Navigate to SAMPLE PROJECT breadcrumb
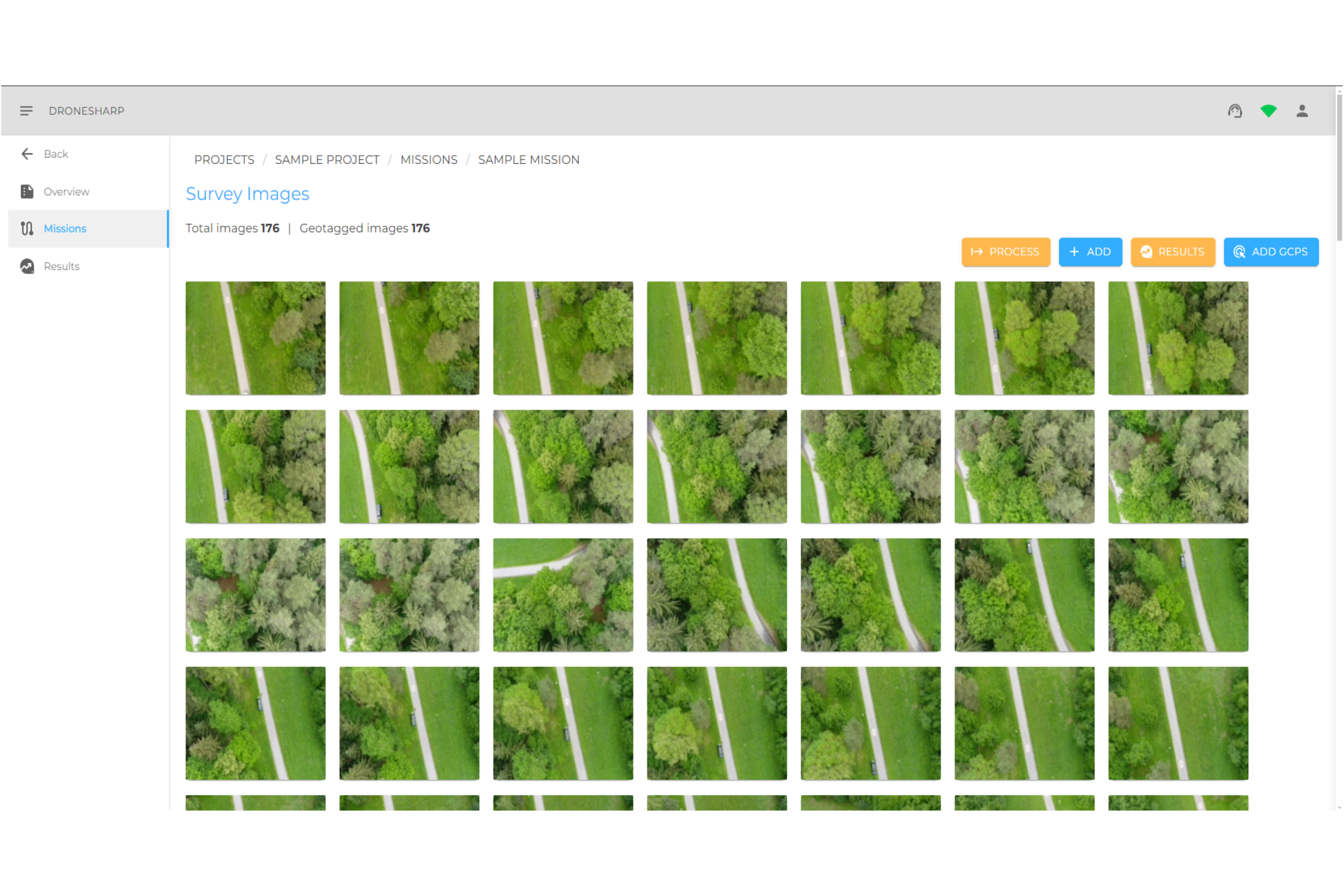1344x896 pixels. tap(327, 160)
